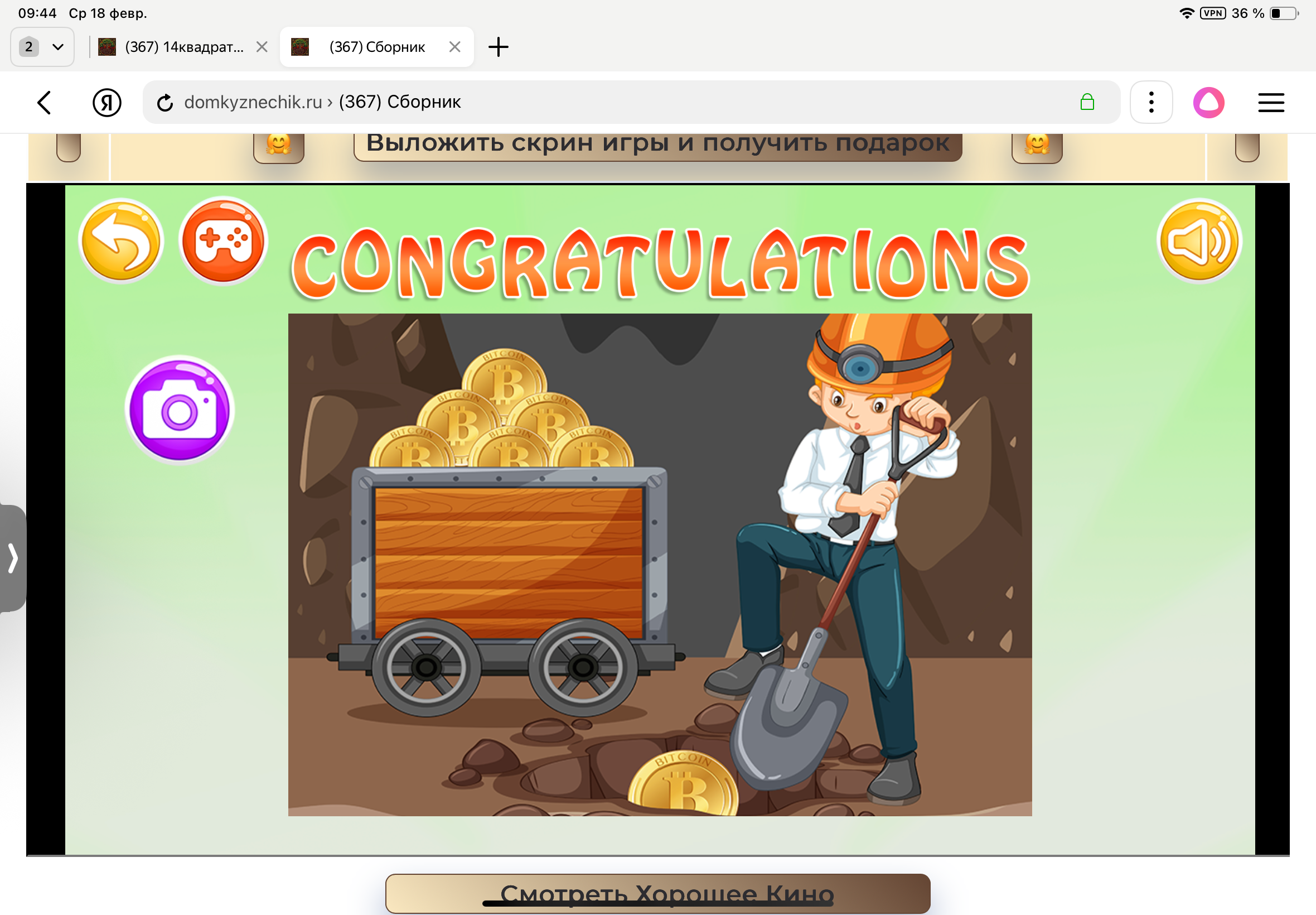This screenshot has height=915, width=1316.
Task: Expand the tab group dropdown showing 2
Action: pos(42,47)
